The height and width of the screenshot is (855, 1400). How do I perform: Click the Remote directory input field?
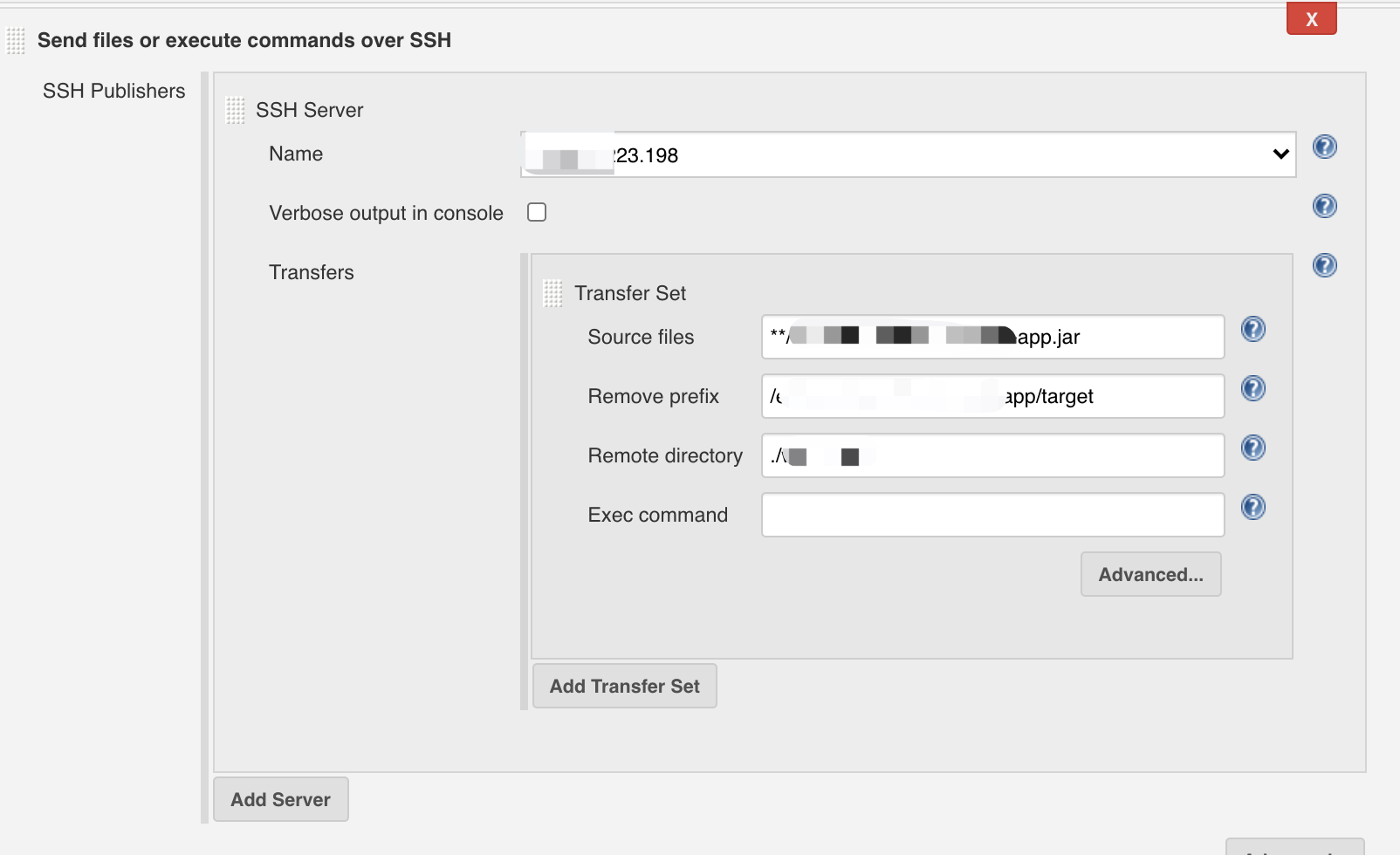pos(992,455)
